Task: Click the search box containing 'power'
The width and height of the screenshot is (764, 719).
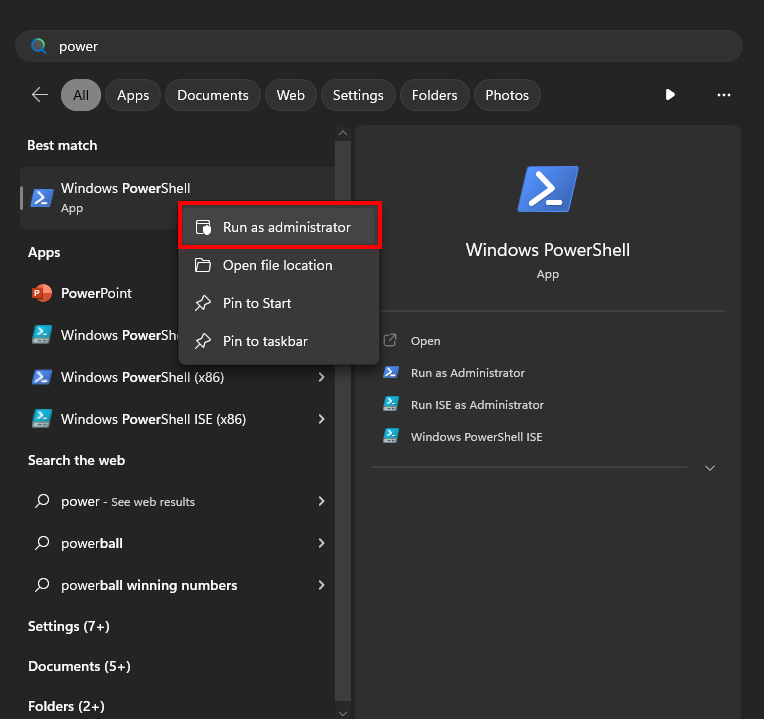Action: pyautogui.click(x=379, y=46)
